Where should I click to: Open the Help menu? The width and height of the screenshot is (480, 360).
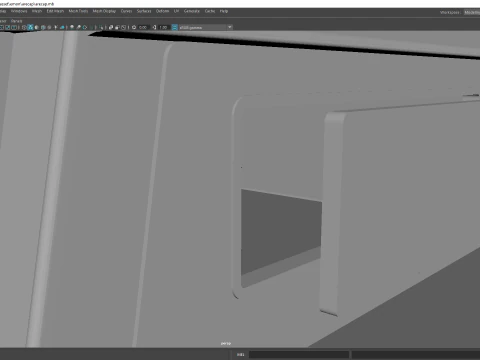(x=224, y=11)
